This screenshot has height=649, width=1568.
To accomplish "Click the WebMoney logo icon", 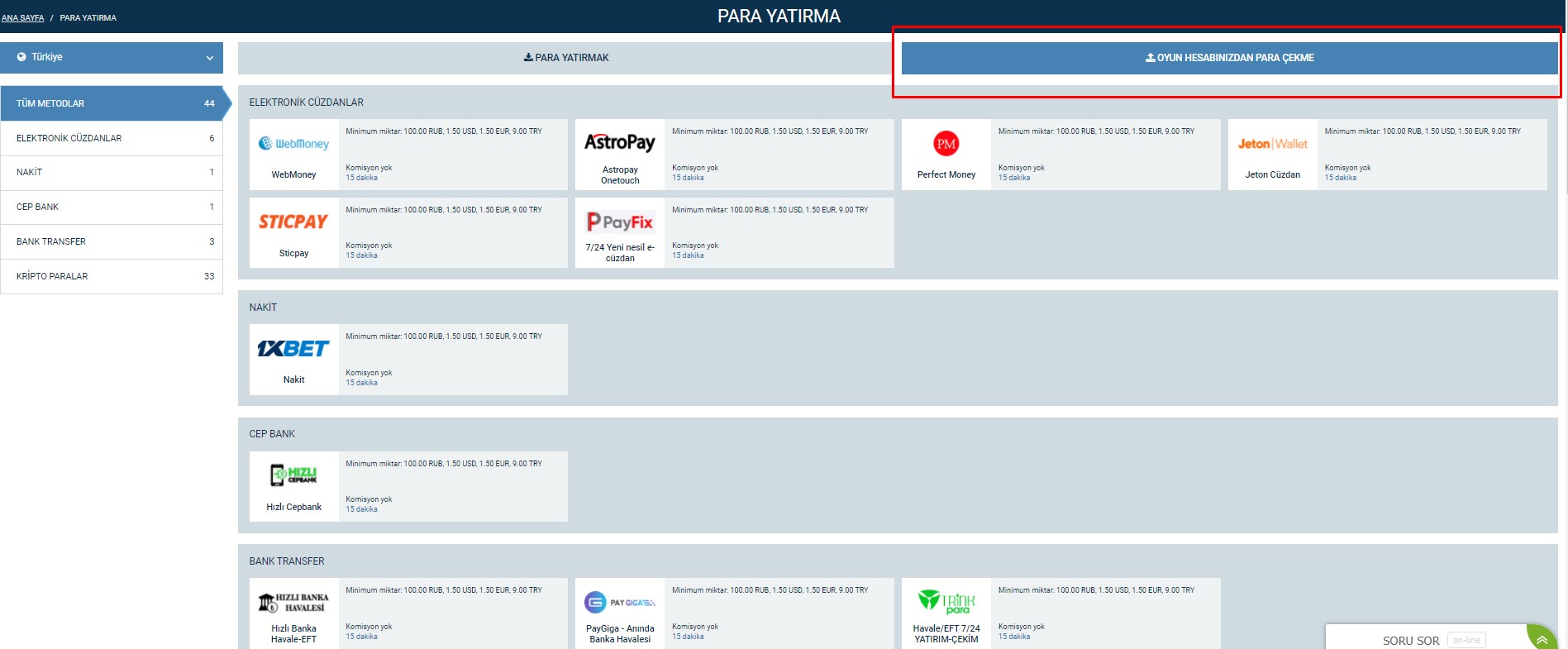I will [293, 144].
